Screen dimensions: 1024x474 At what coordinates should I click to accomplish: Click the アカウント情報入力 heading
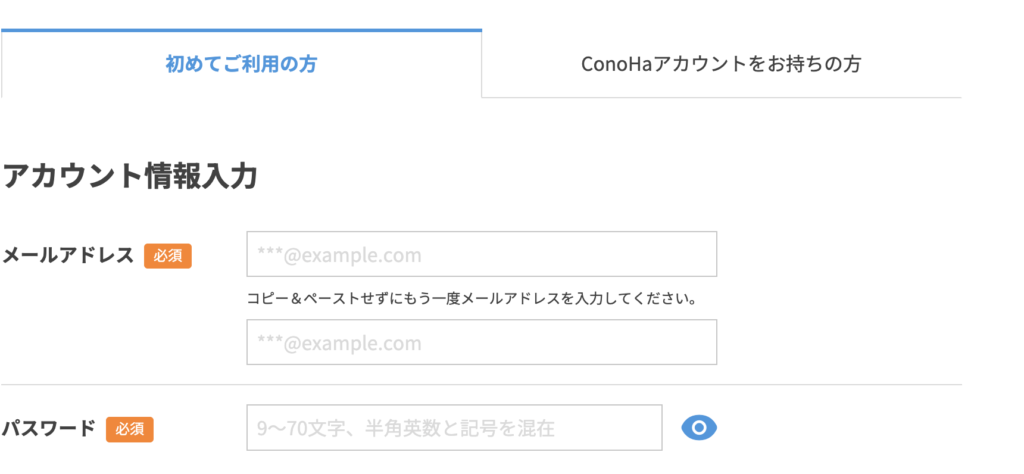(x=130, y=176)
